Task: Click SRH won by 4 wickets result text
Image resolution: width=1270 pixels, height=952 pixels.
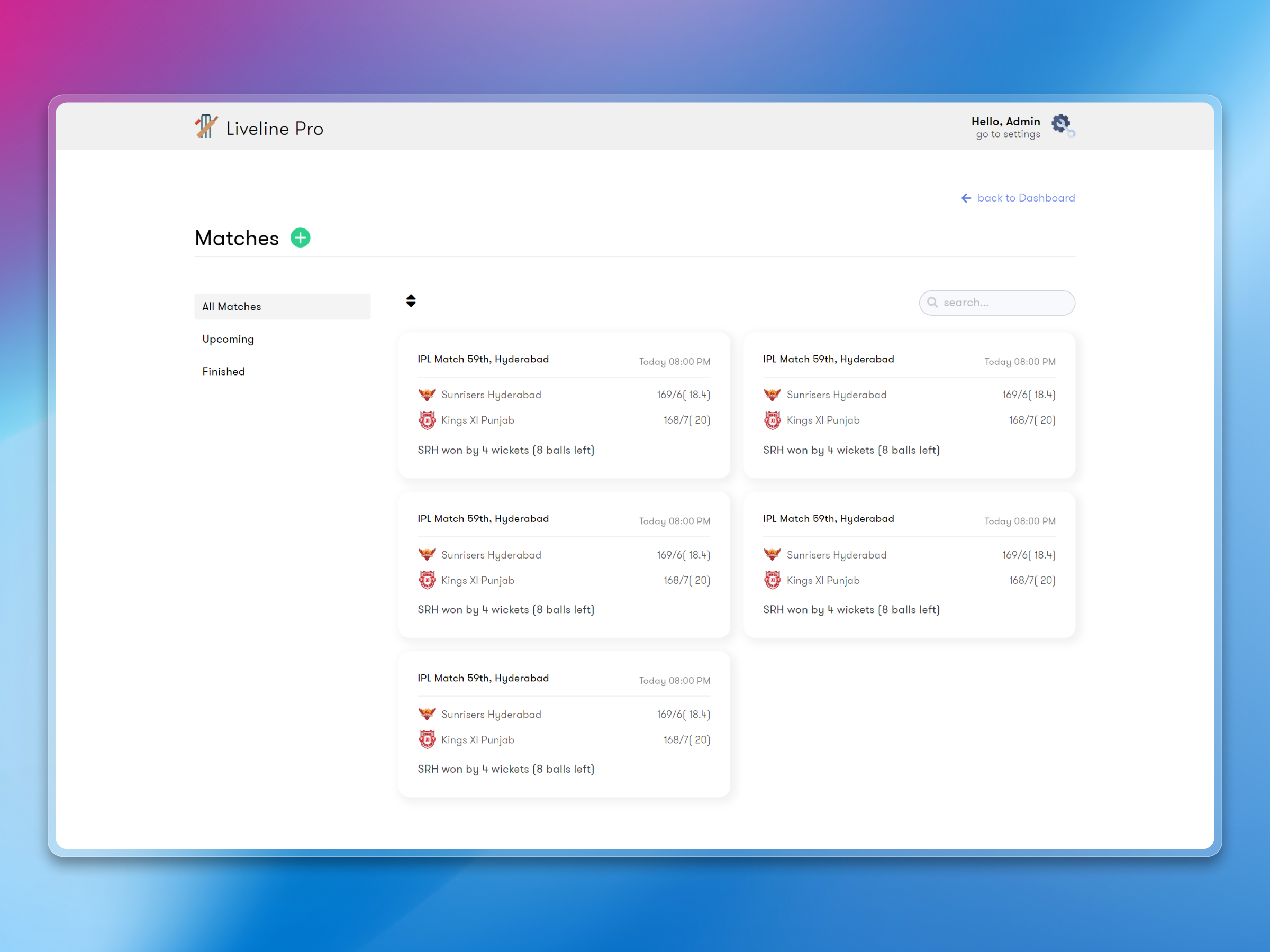Action: [x=506, y=450]
